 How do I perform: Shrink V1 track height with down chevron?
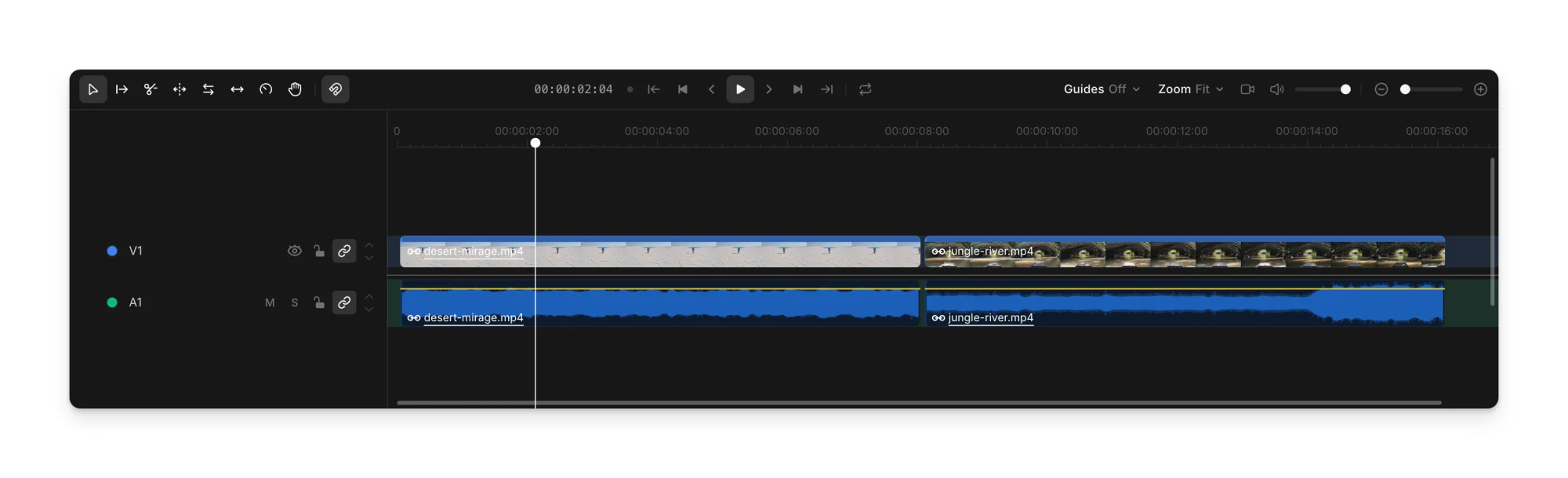pyautogui.click(x=369, y=258)
